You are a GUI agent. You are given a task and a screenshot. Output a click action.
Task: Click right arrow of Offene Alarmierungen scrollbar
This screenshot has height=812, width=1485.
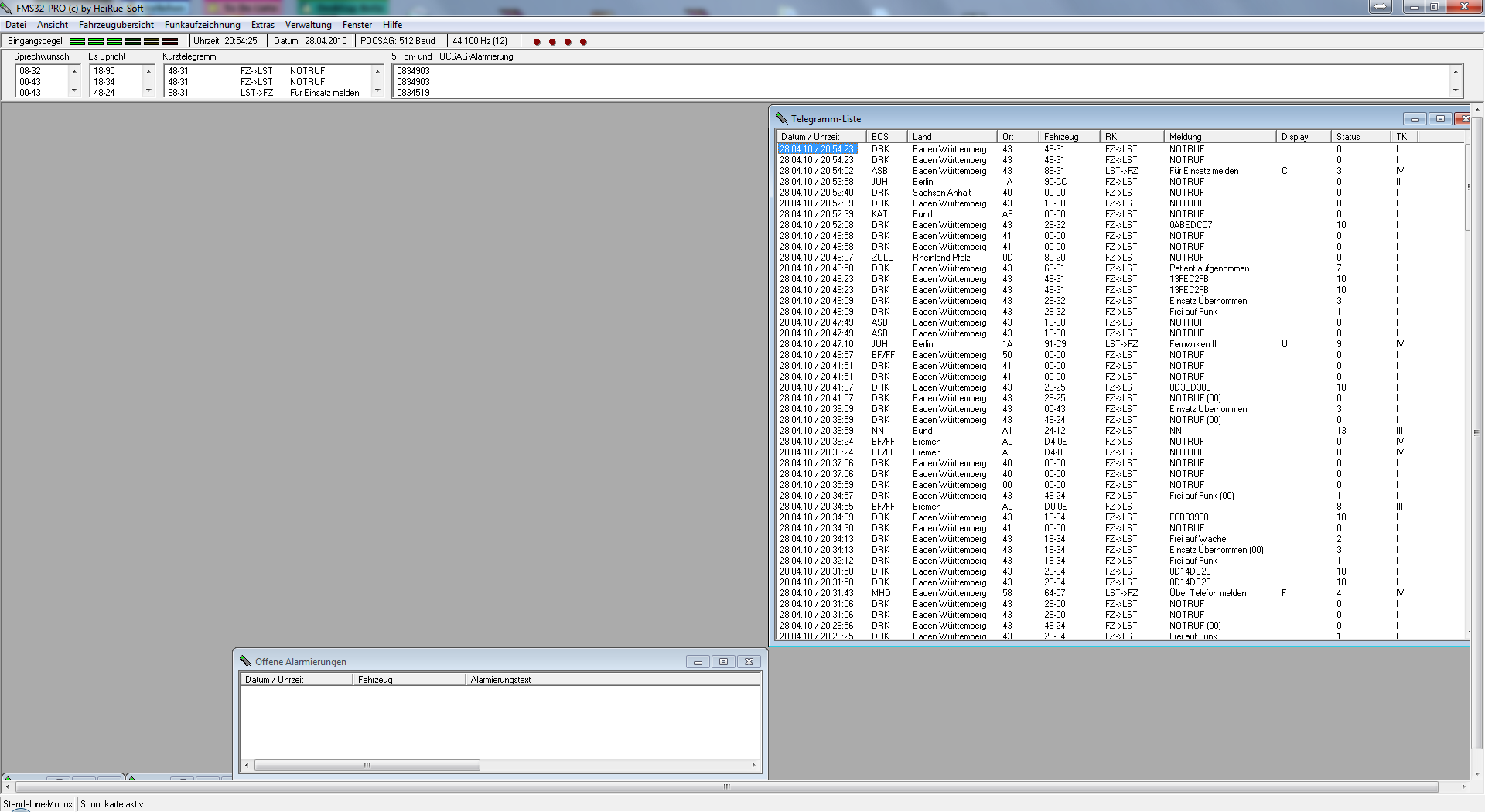pyautogui.click(x=753, y=766)
